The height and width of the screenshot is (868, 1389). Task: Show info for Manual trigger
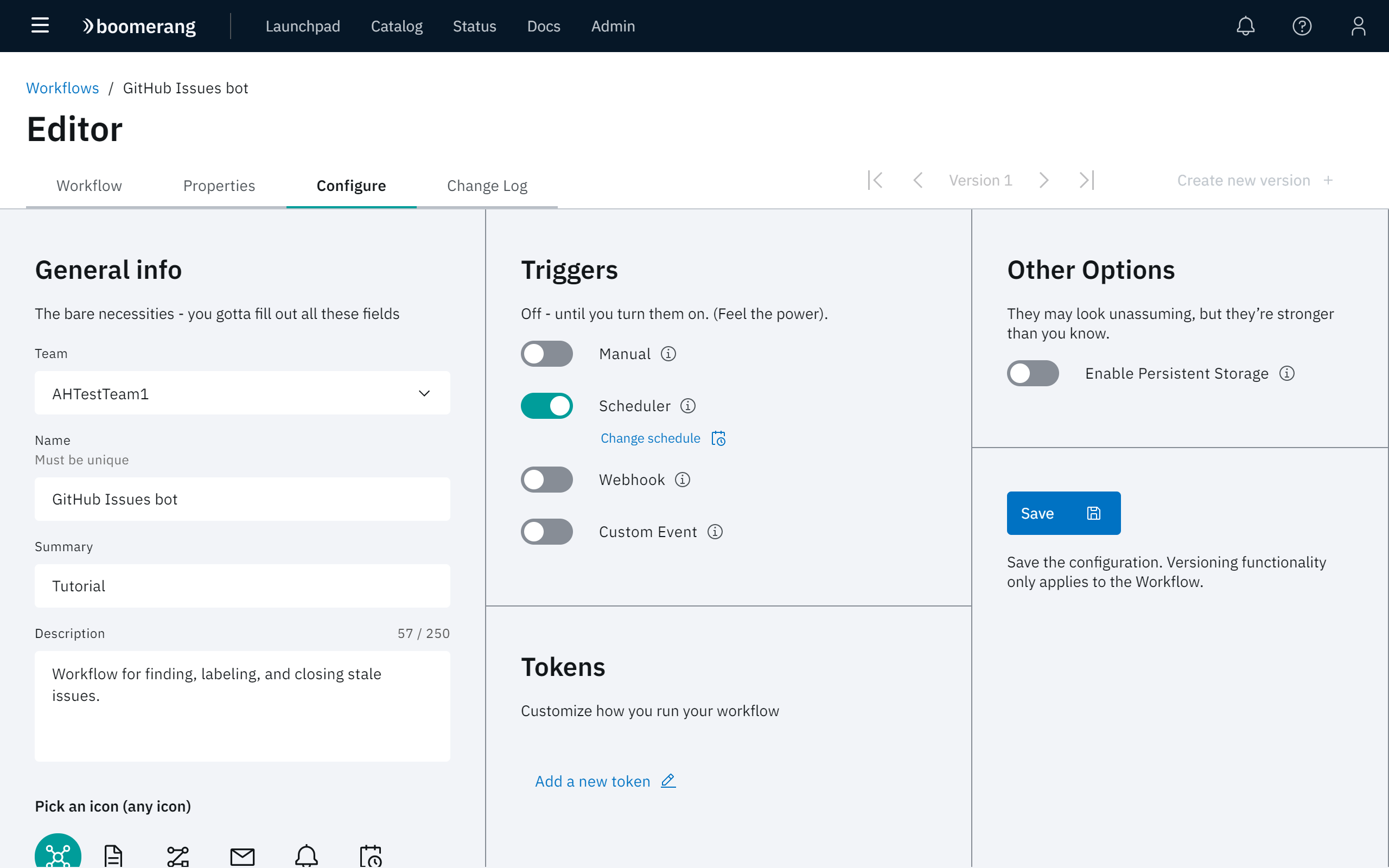(668, 354)
